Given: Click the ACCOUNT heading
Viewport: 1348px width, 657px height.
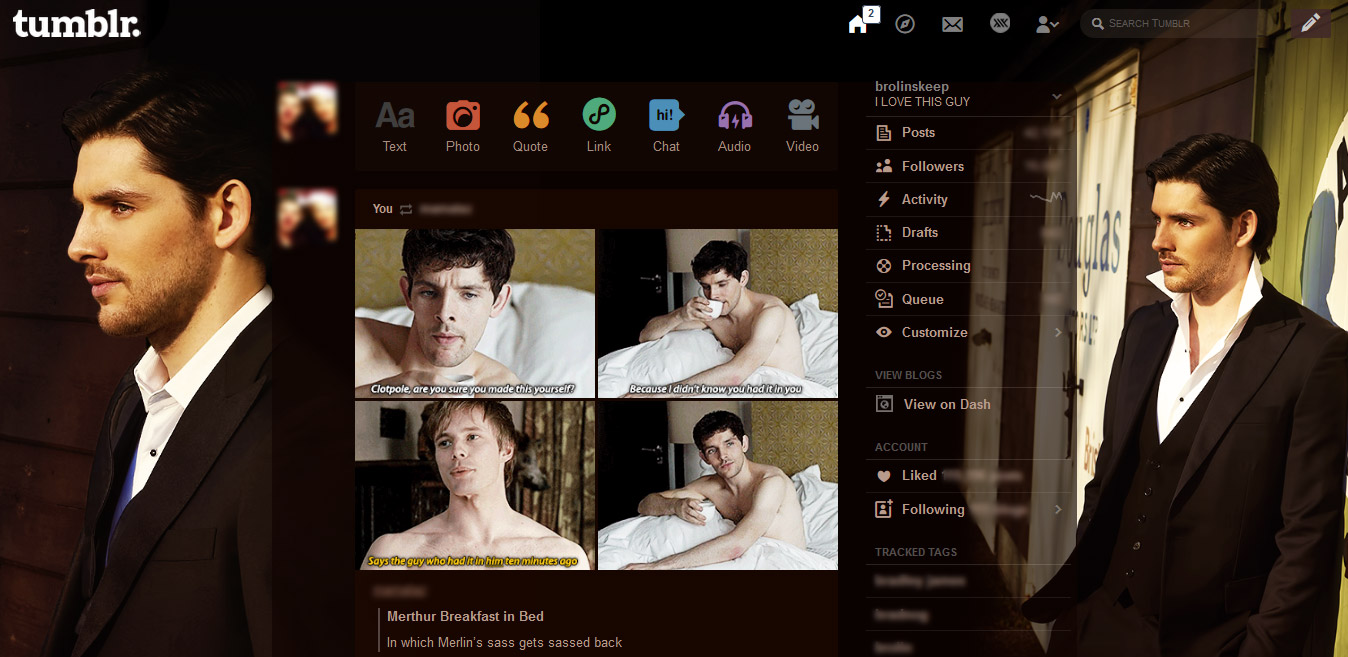Looking at the screenshot, I should [x=901, y=447].
